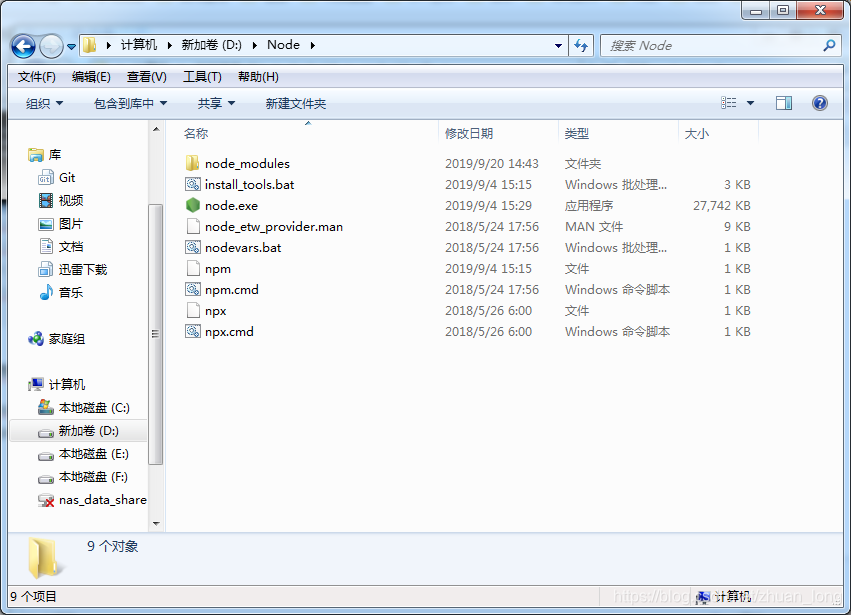Click the greyed Forward arrow button
This screenshot has width=851, height=615.
coord(52,46)
